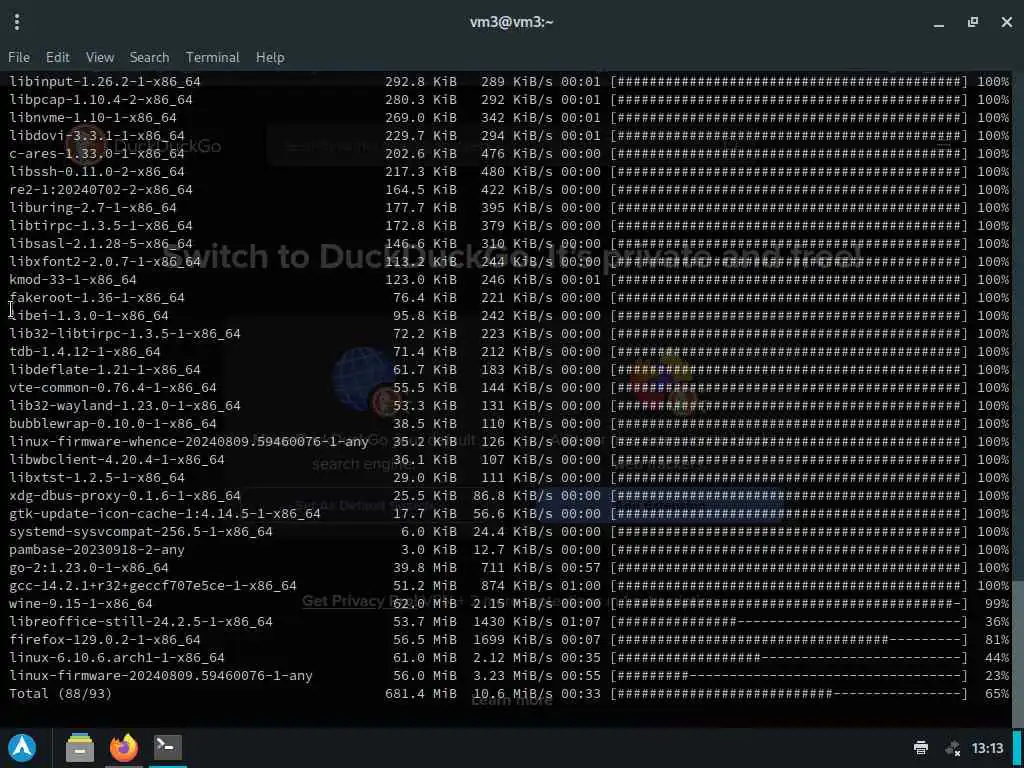Open the network status tray icon
This screenshot has width=1024, height=768.
tap(953, 748)
